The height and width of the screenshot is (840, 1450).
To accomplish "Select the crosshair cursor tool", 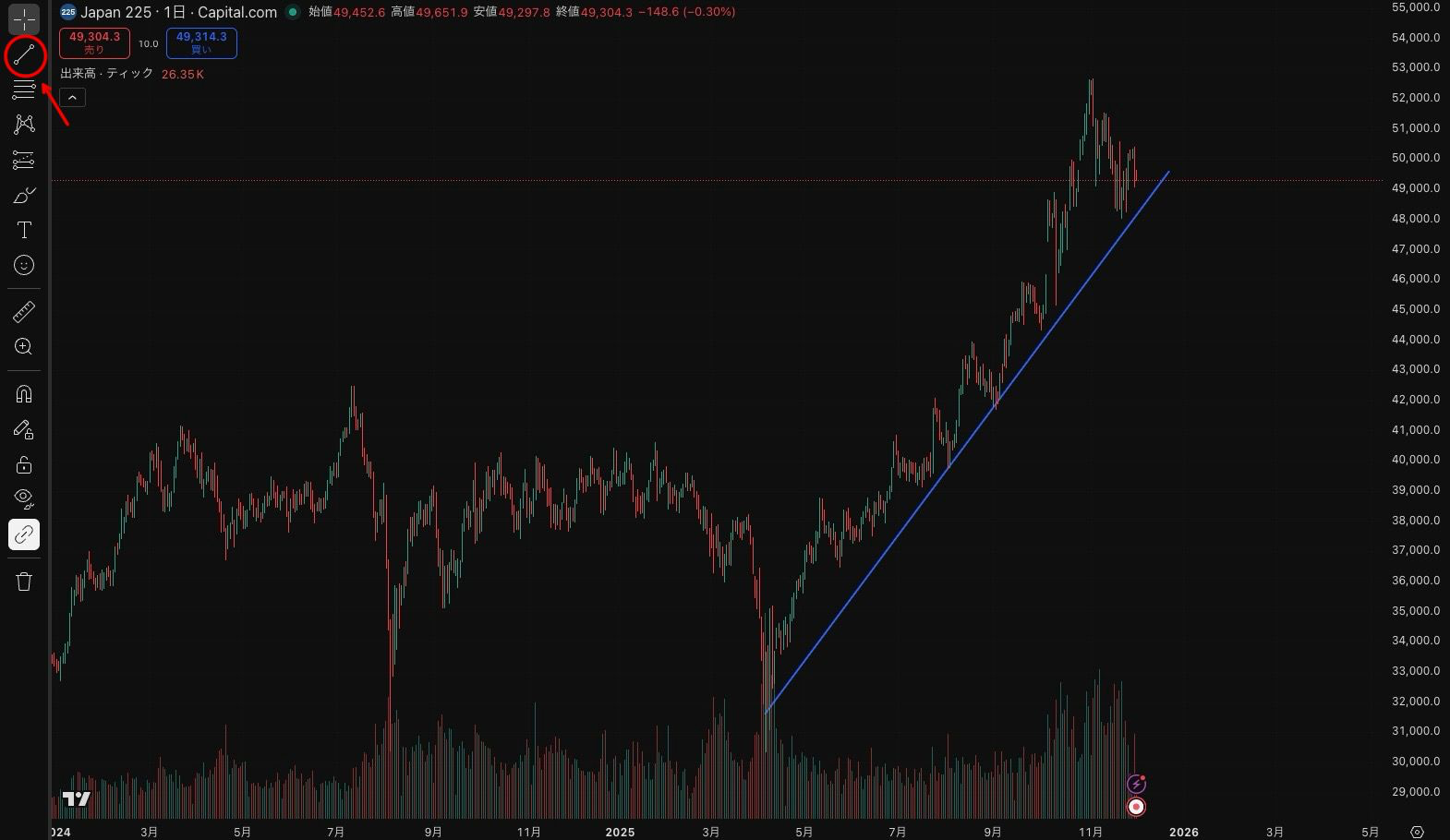I will 24,18.
